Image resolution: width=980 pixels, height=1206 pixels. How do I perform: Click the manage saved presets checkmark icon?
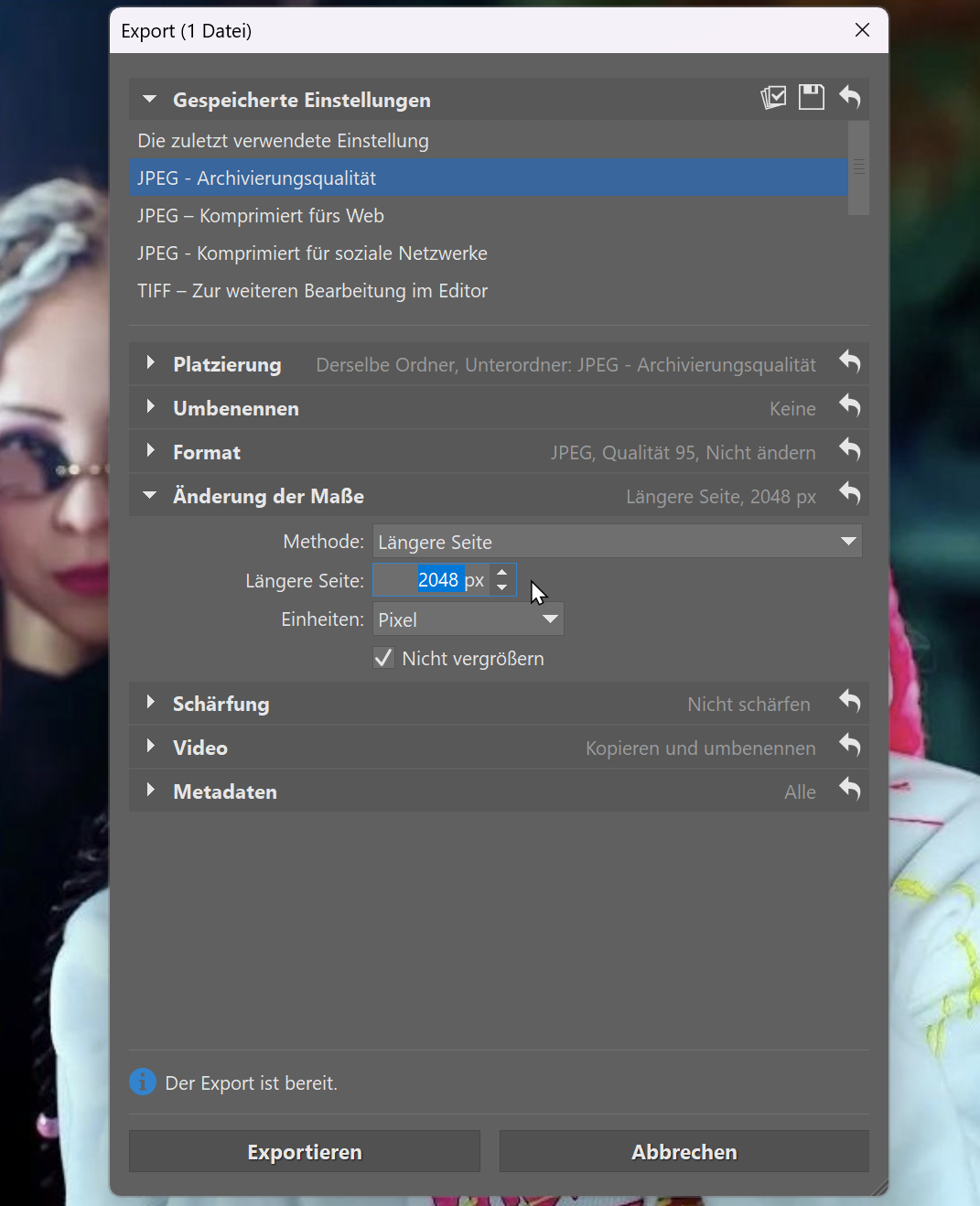click(773, 97)
